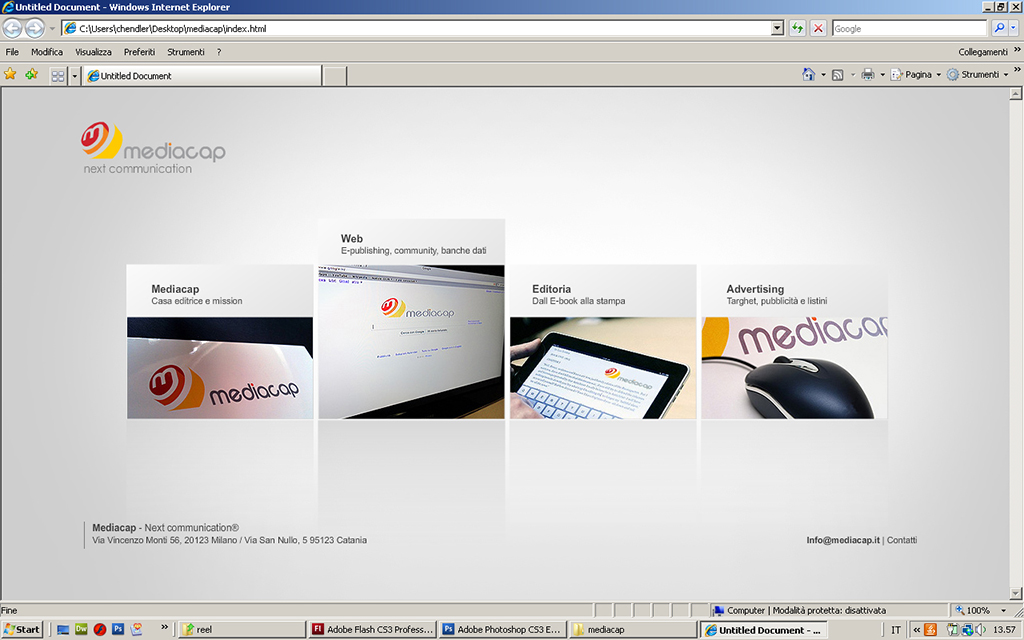Click the Start button
The width and height of the screenshot is (1024, 640).
tap(22, 630)
